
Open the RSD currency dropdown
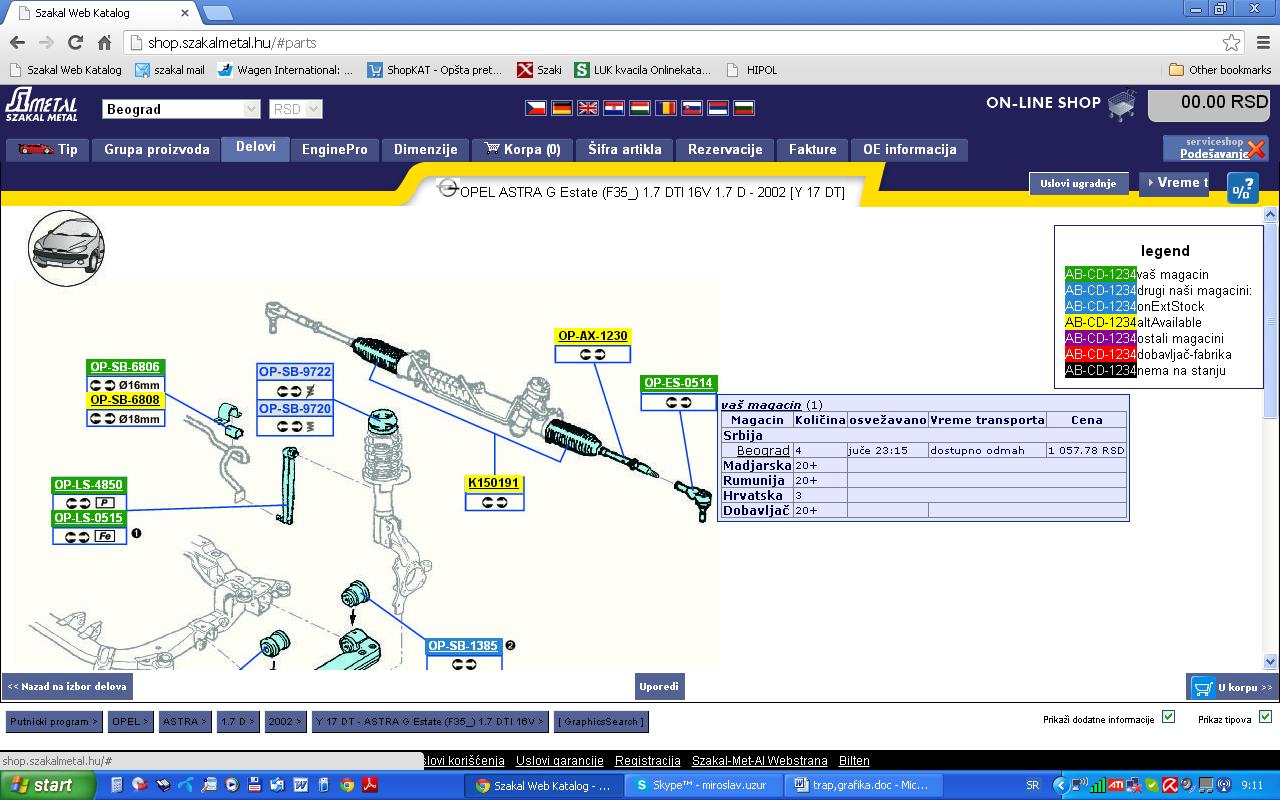pos(295,109)
